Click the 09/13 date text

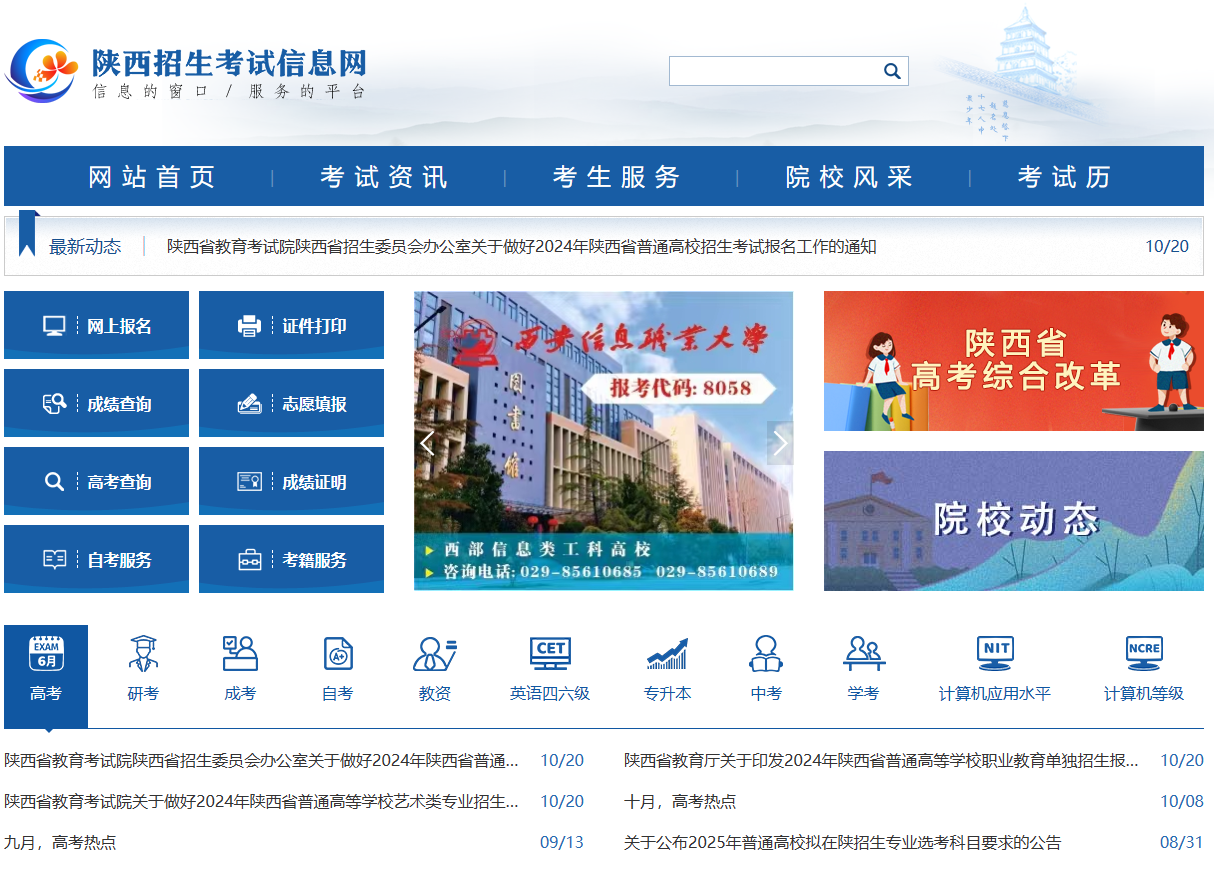(562, 842)
